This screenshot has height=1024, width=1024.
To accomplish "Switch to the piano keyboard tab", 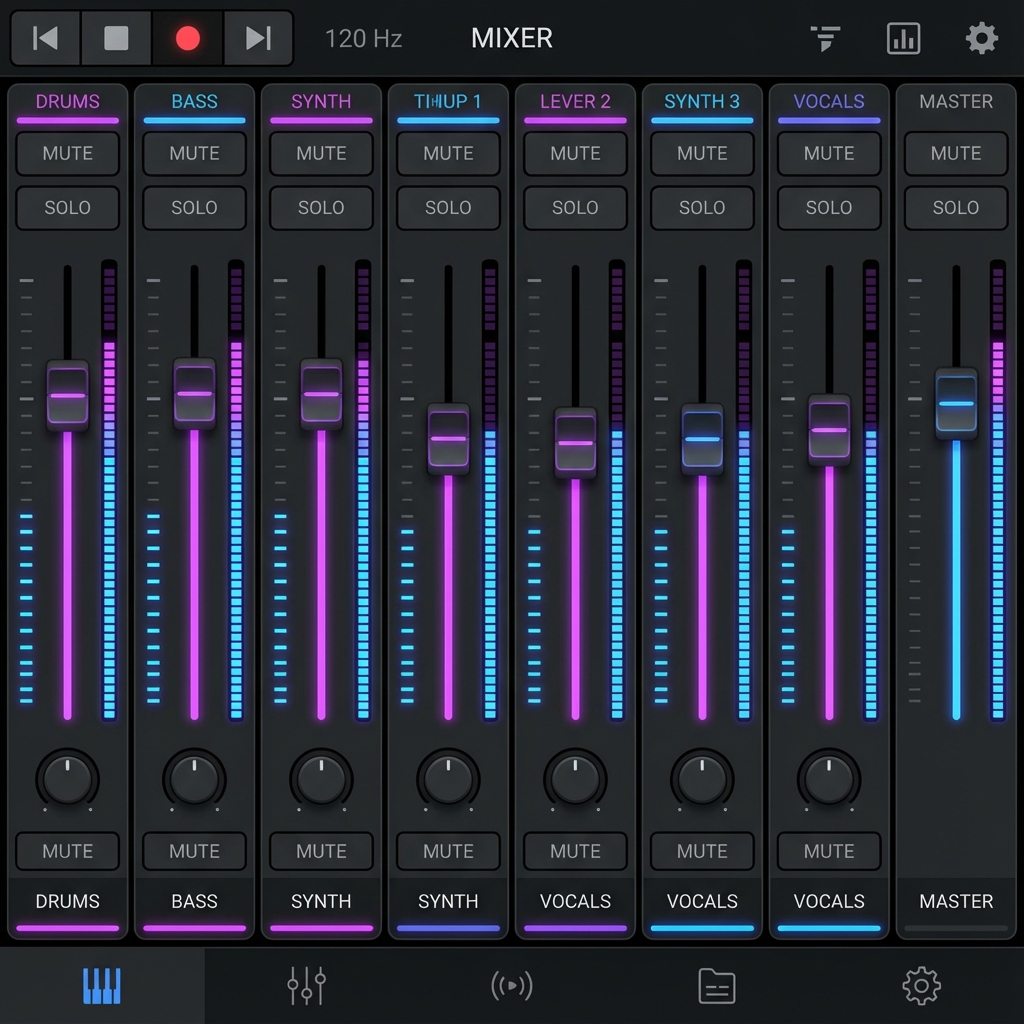I will (x=101, y=986).
